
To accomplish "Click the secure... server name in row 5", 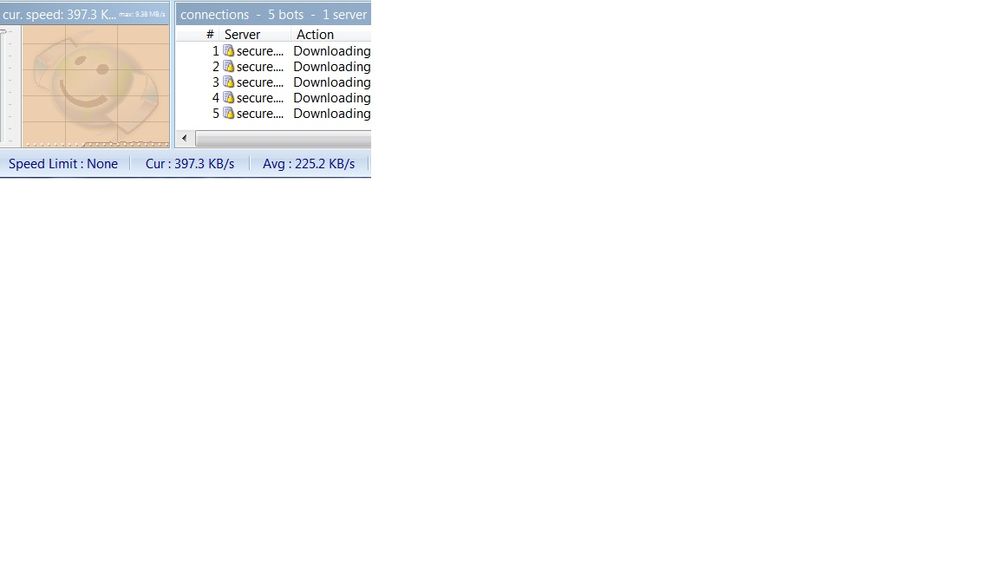I will pos(260,113).
